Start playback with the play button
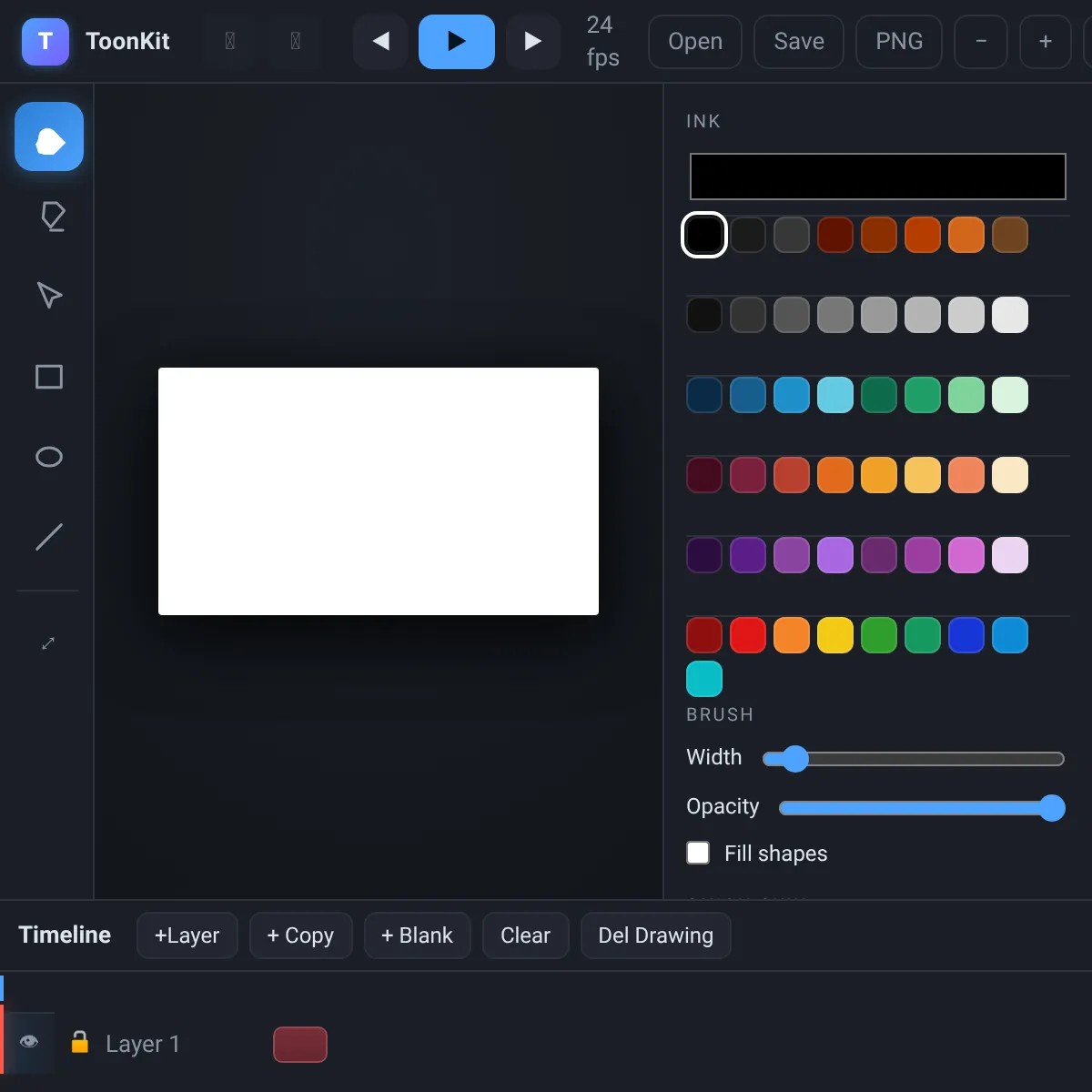The width and height of the screenshot is (1092, 1092). point(457,41)
